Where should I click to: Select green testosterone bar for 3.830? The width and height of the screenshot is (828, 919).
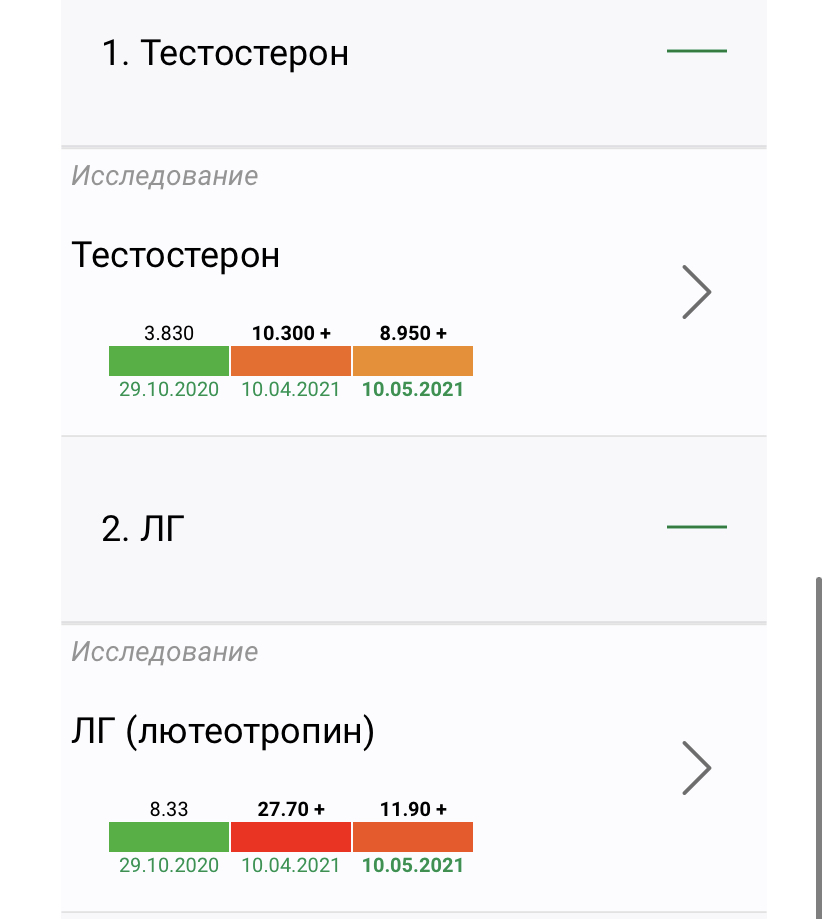(169, 360)
